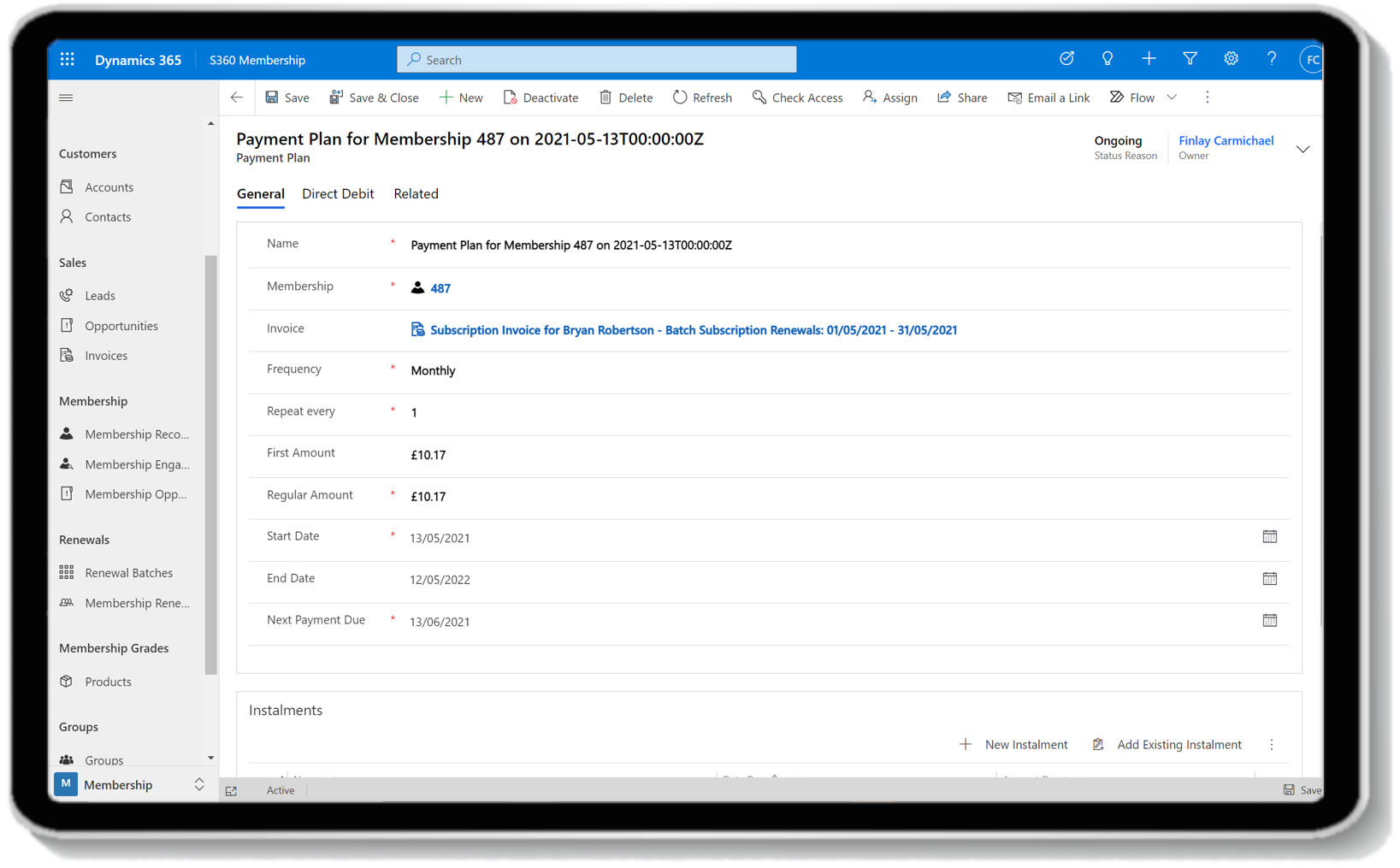Viewport: 1400px width, 868px height.
Task: Open the toolbar overflow three-dot menu
Action: (x=1208, y=97)
